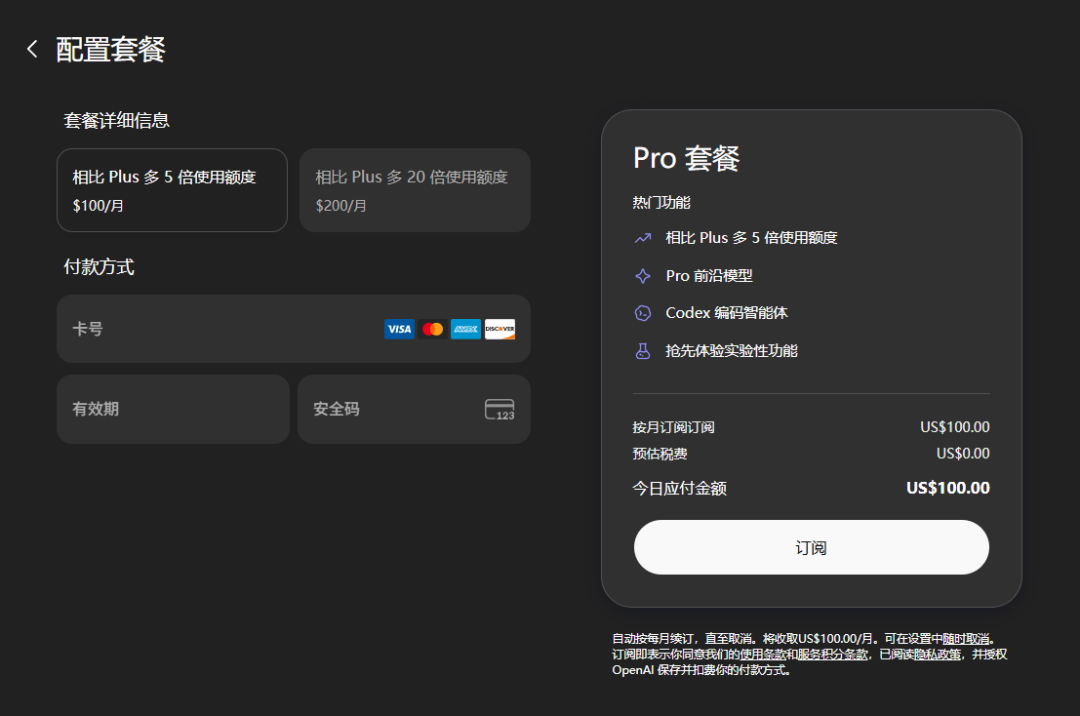Focus the 安全码 security code field
Screen dimensions: 1080x716
coord(414,409)
